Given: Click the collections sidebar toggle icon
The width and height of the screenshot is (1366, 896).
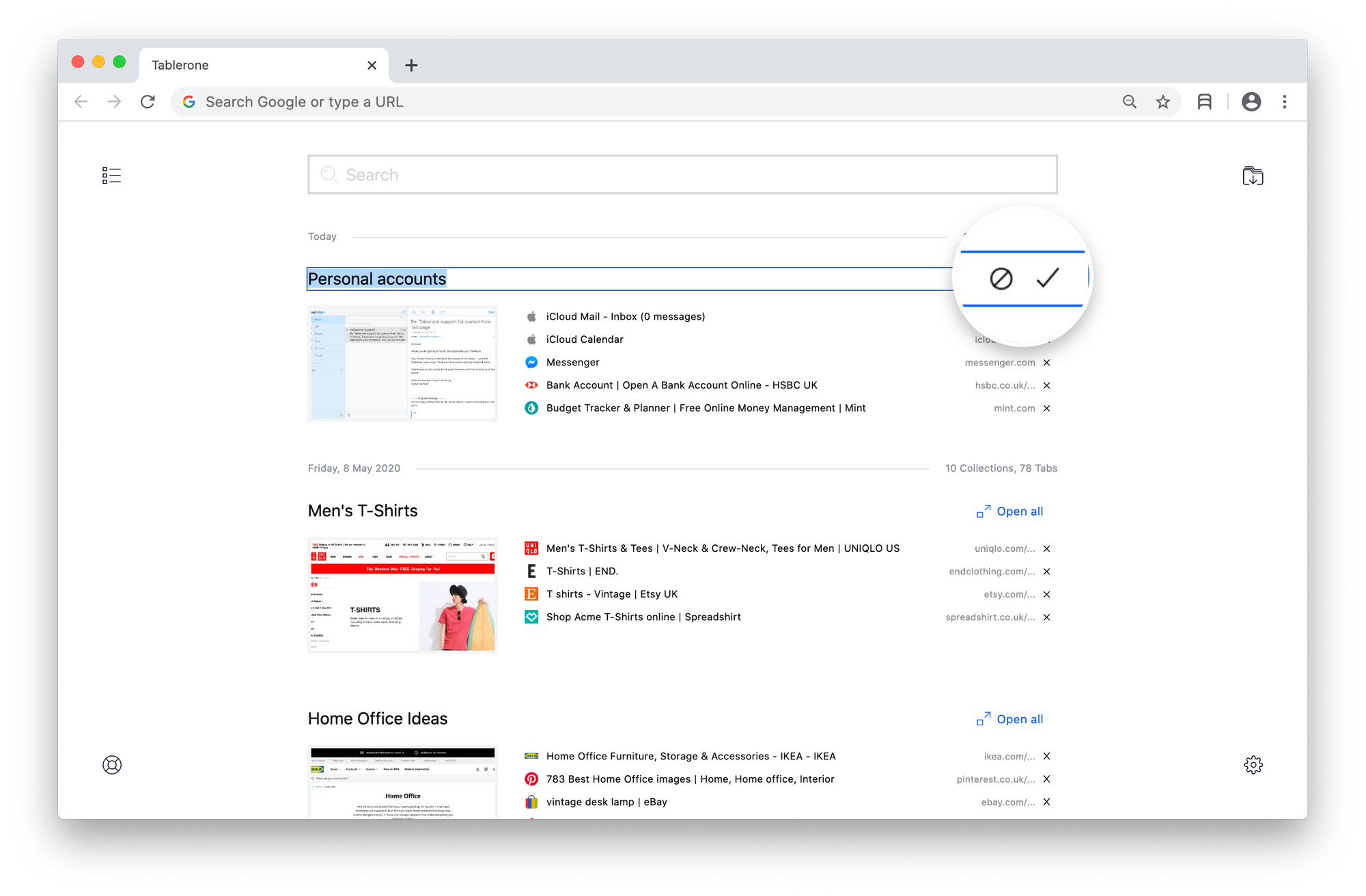Looking at the screenshot, I should [x=112, y=175].
